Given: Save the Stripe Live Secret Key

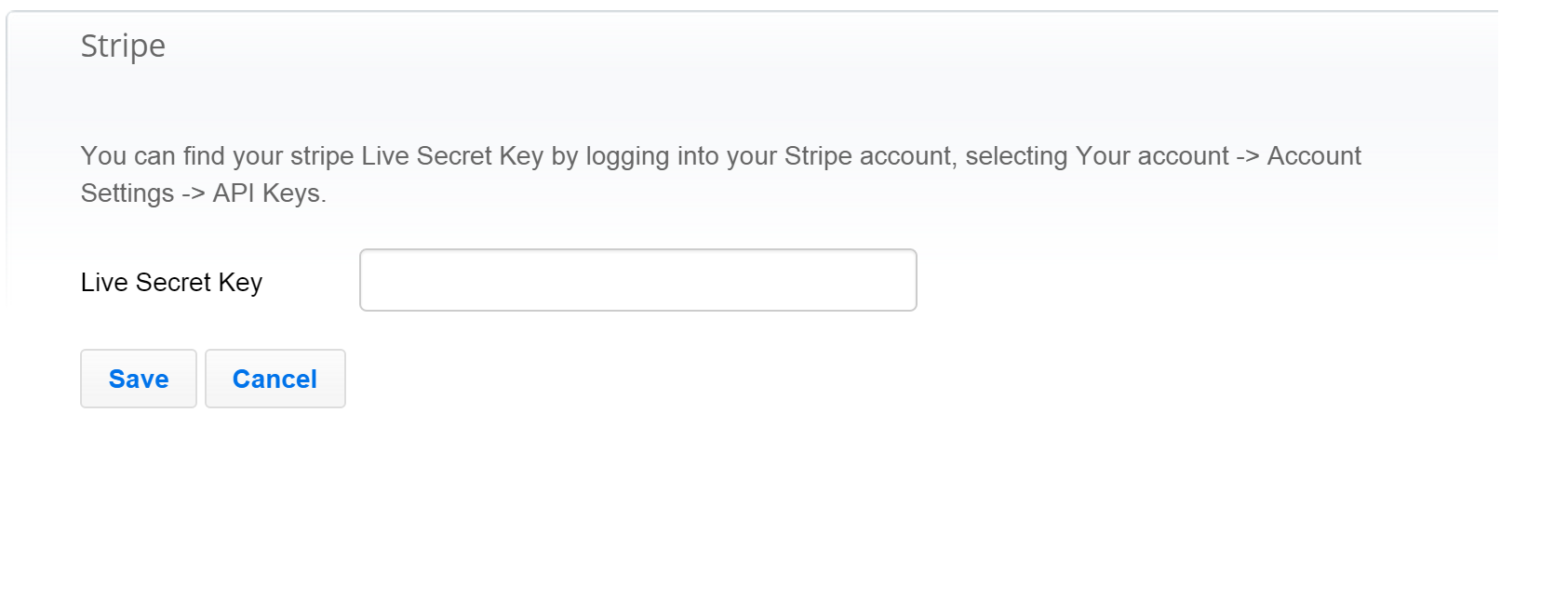Looking at the screenshot, I should tap(139, 379).
